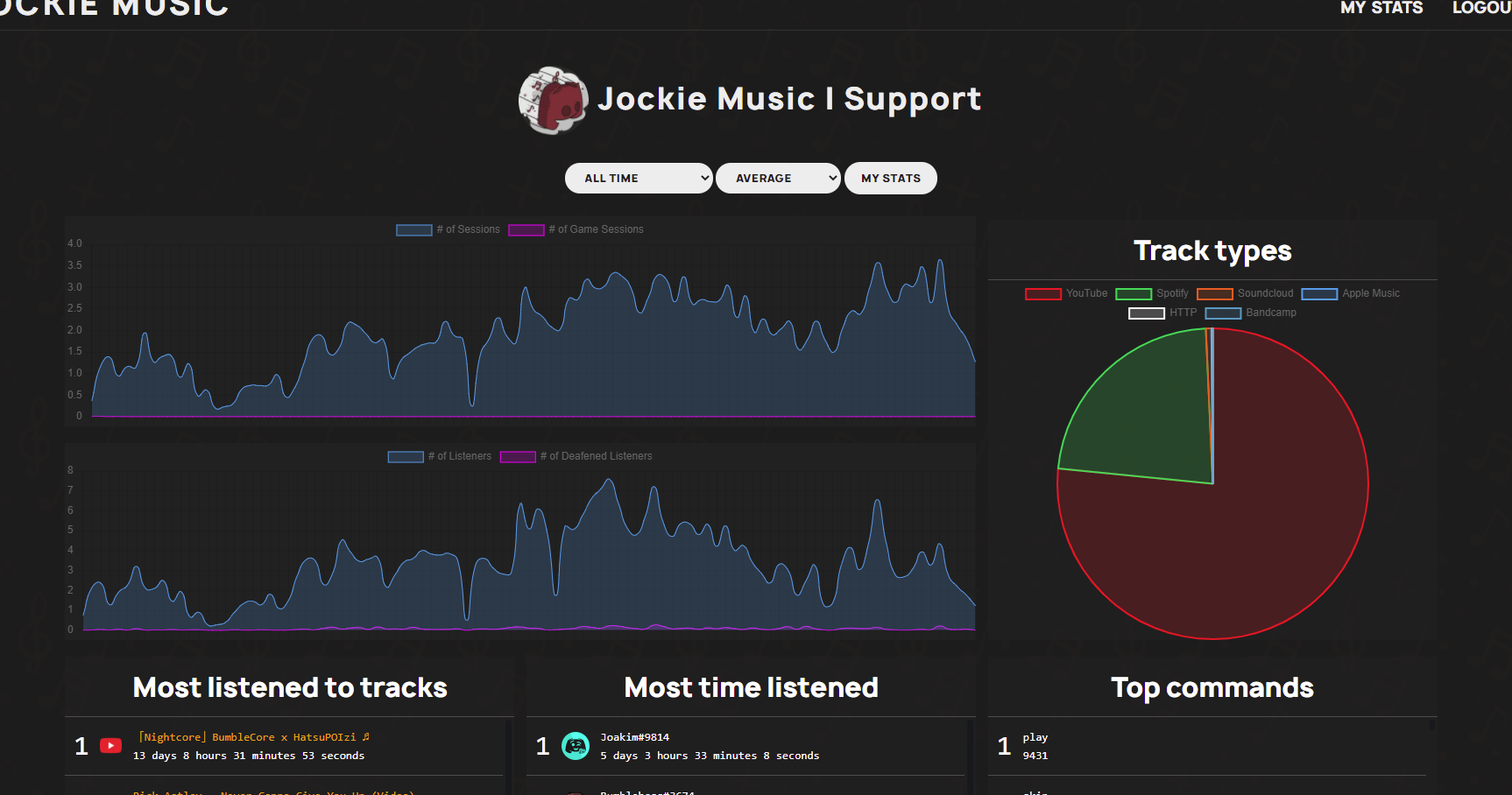
Task: Click LOGOUT in the top navigation
Action: pos(1480,8)
